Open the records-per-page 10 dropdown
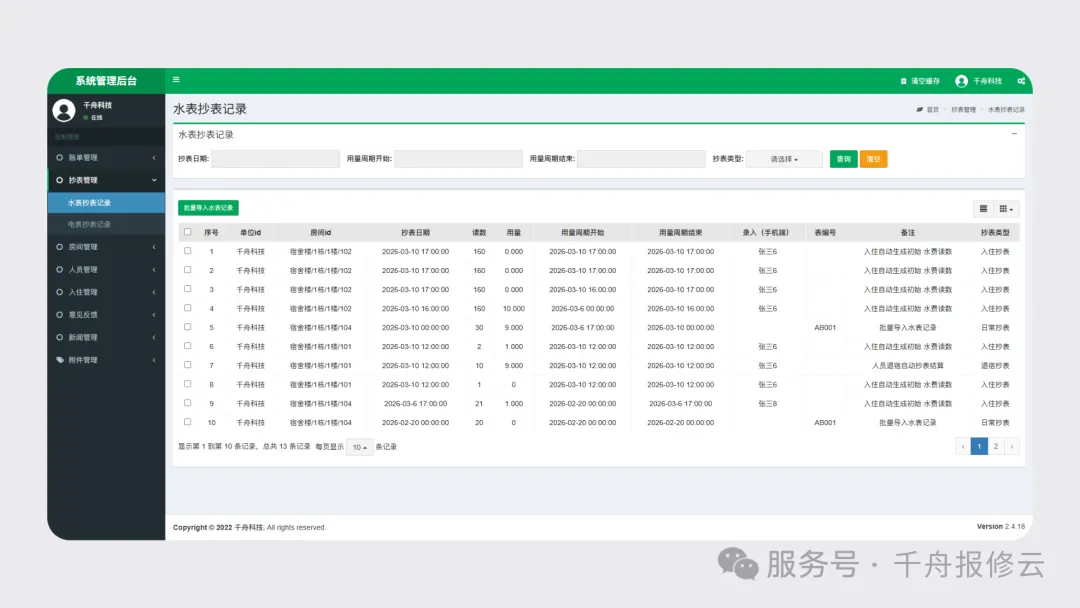This screenshot has width=1080, height=608. click(359, 447)
